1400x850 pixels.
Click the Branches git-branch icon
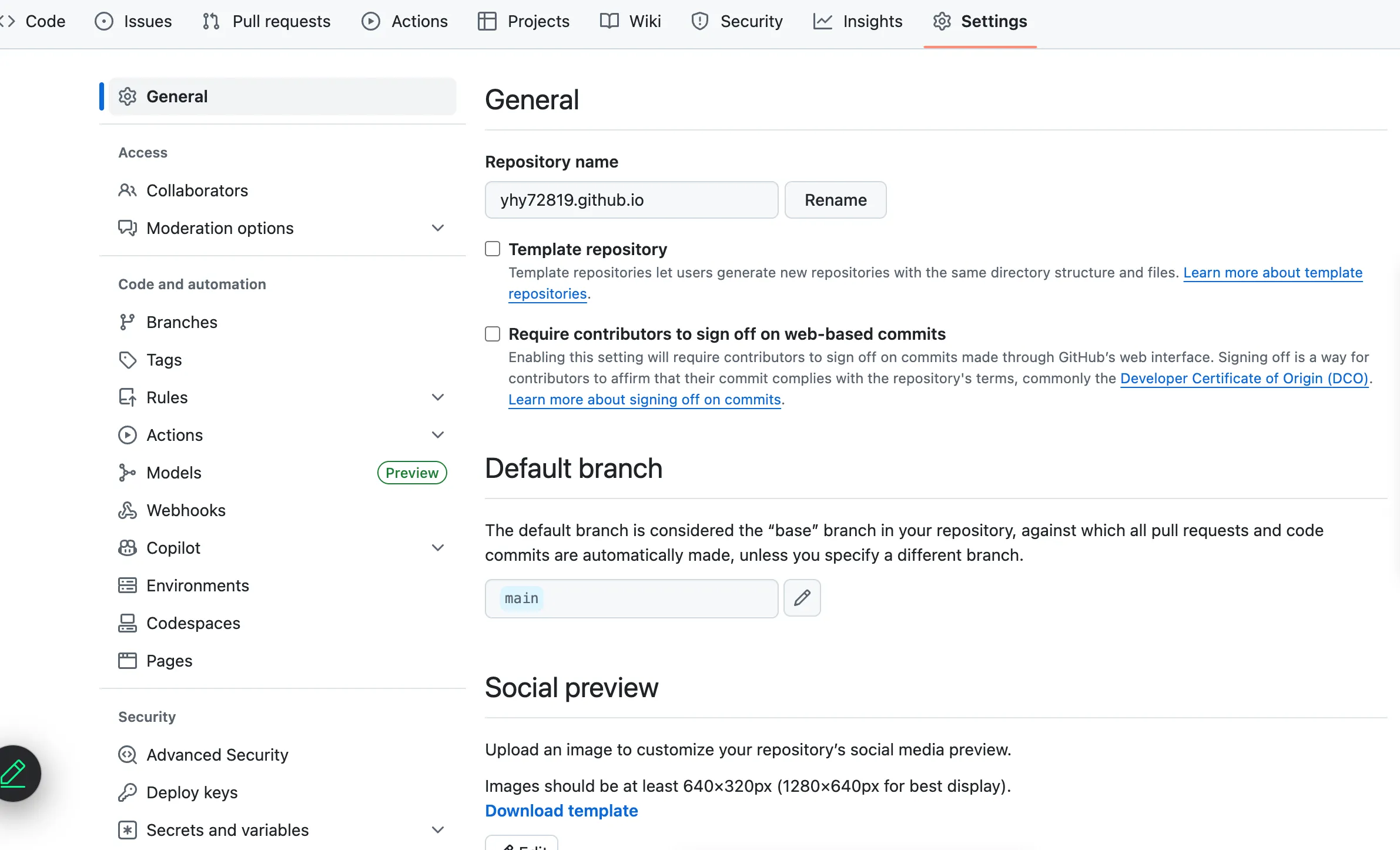128,322
